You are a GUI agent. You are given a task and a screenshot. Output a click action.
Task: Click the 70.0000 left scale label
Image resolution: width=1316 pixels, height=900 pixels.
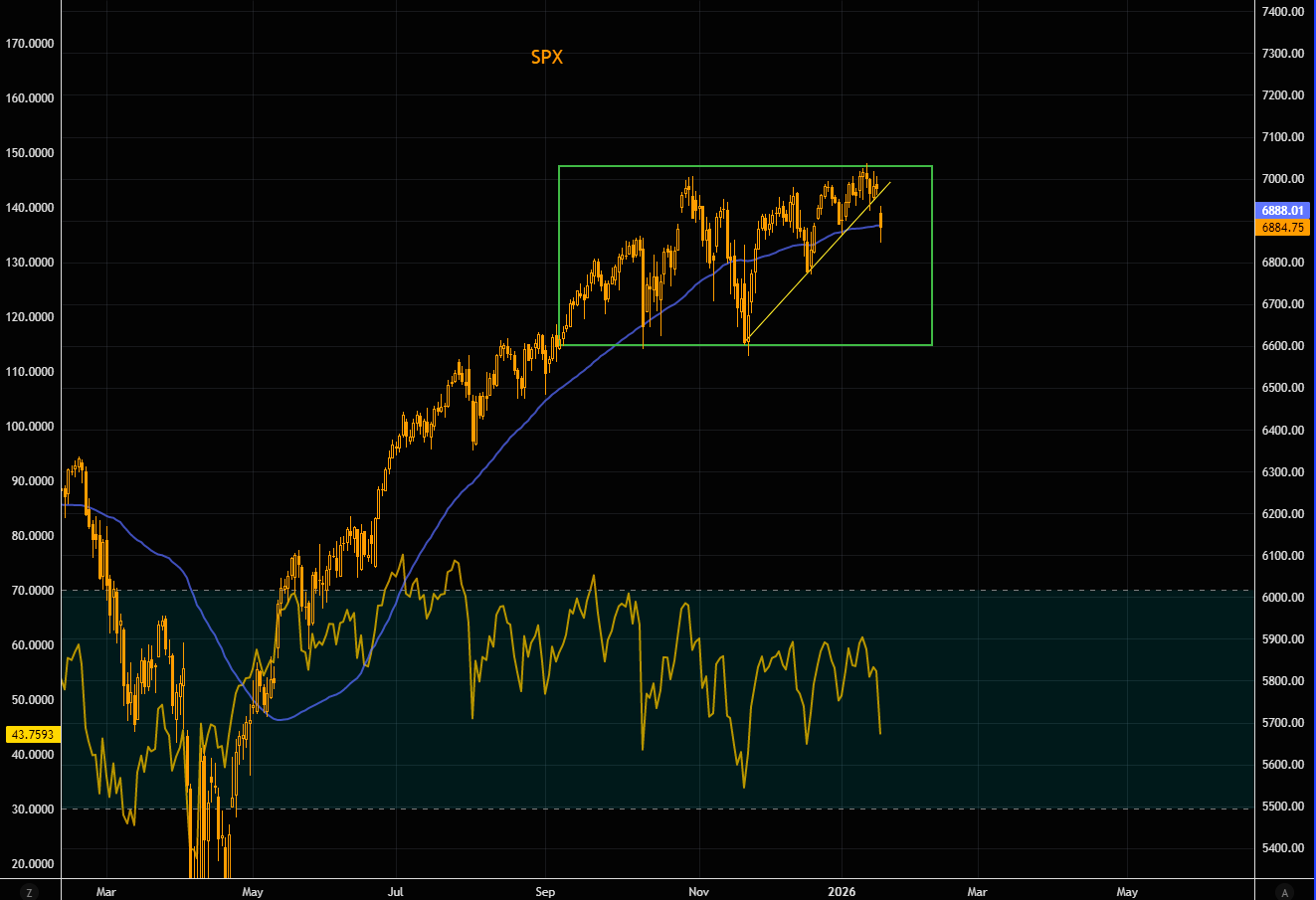coord(32,591)
